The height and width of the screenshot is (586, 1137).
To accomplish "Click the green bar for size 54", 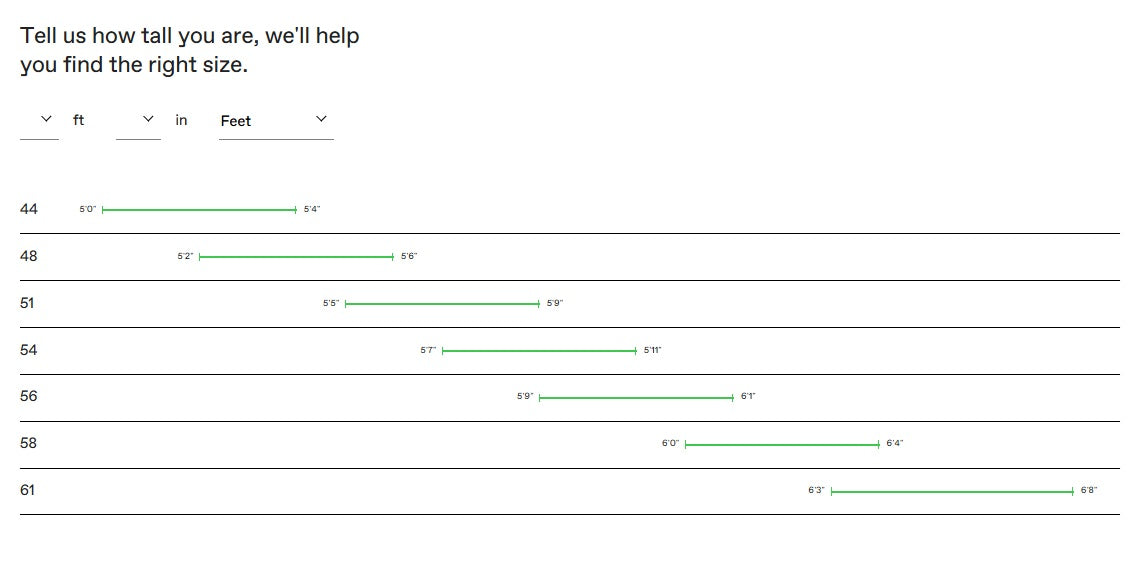I will [x=539, y=351].
